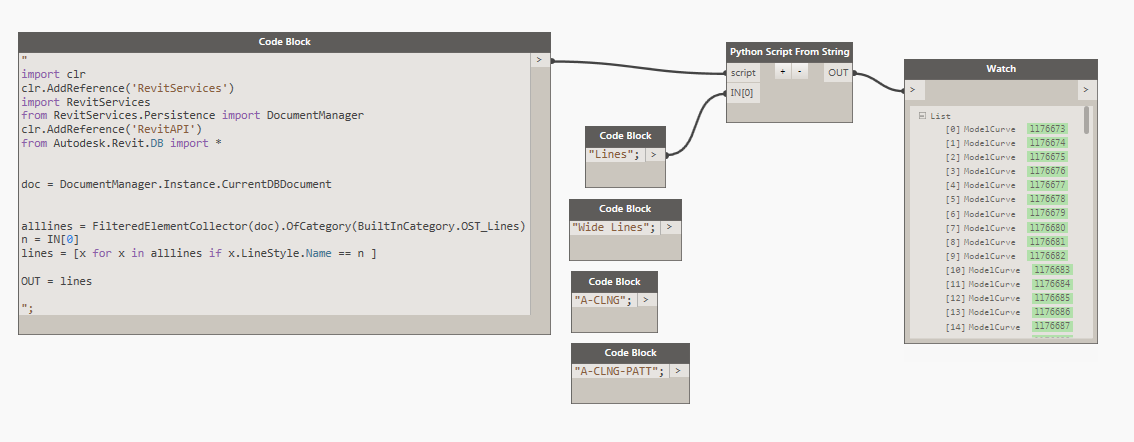
Task: Click the element ID 1176676 in Watch
Action: pyautogui.click(x=1047, y=171)
